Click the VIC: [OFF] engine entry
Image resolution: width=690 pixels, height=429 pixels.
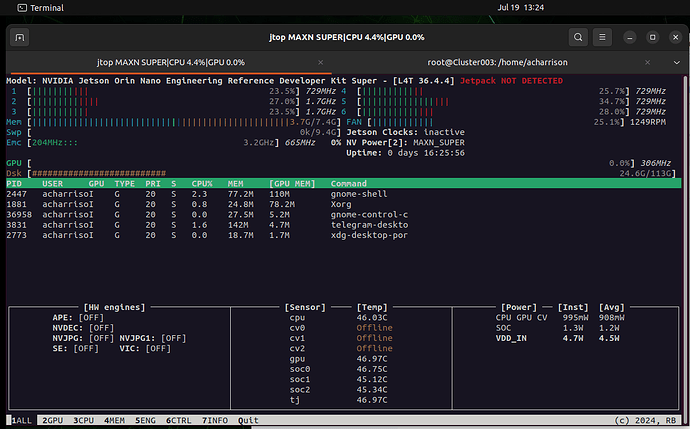[x=145, y=348]
